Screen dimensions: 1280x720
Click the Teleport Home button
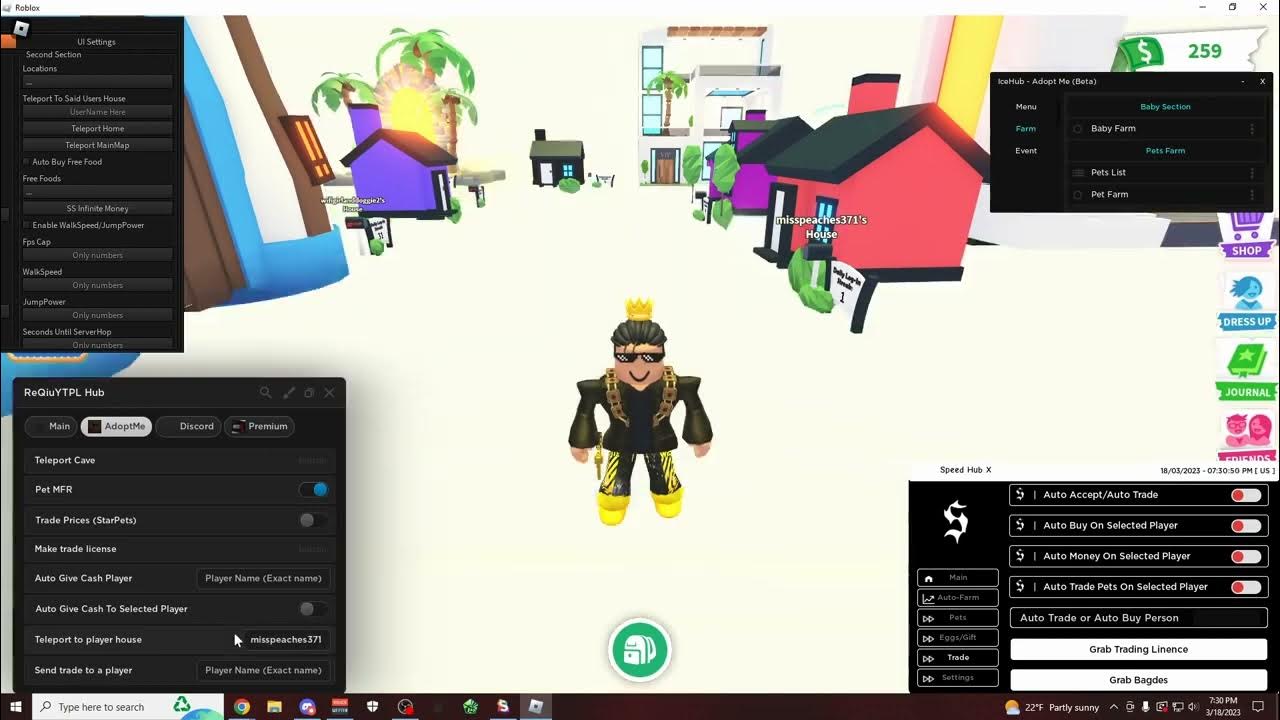click(x=98, y=129)
